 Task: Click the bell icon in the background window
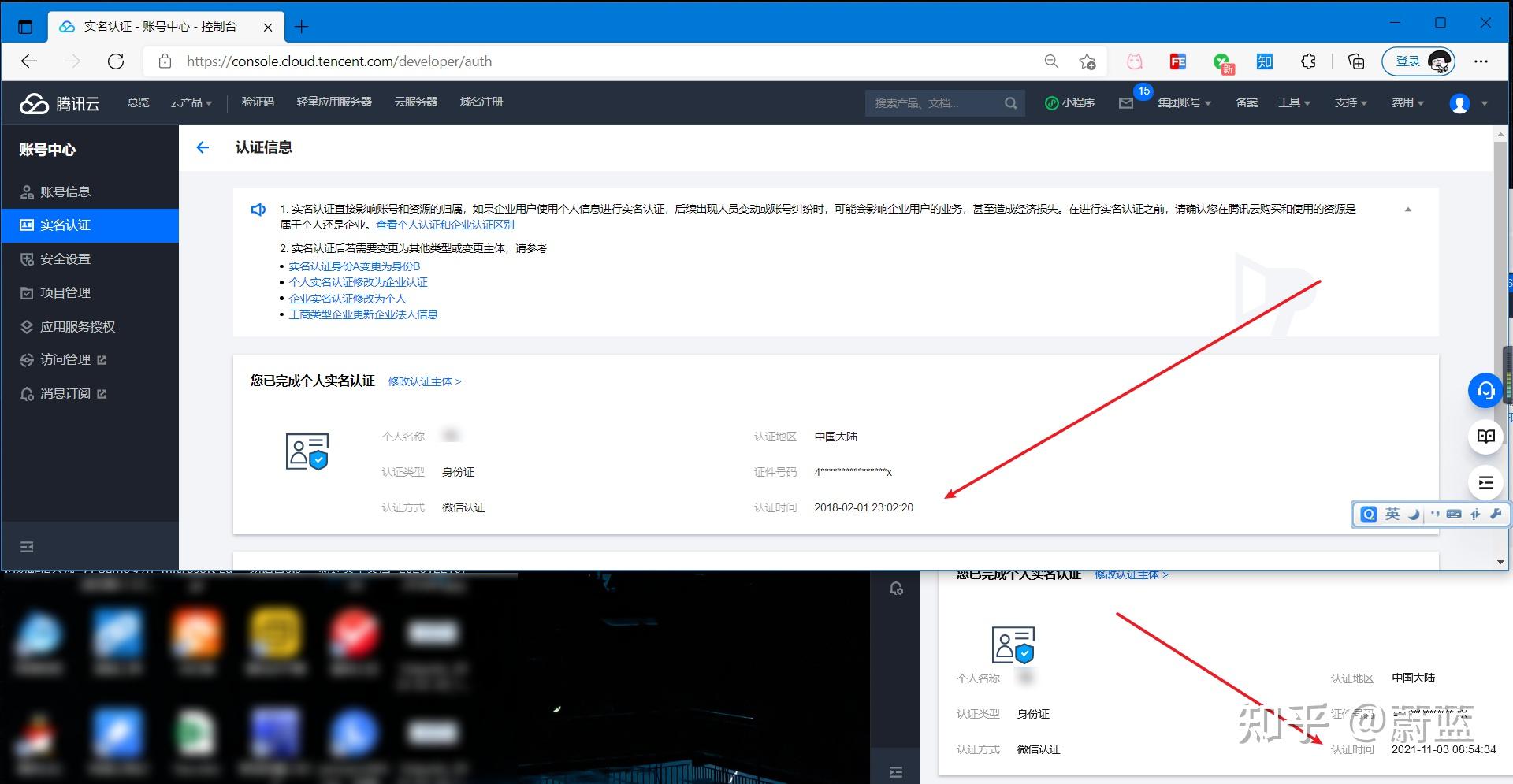(x=896, y=589)
